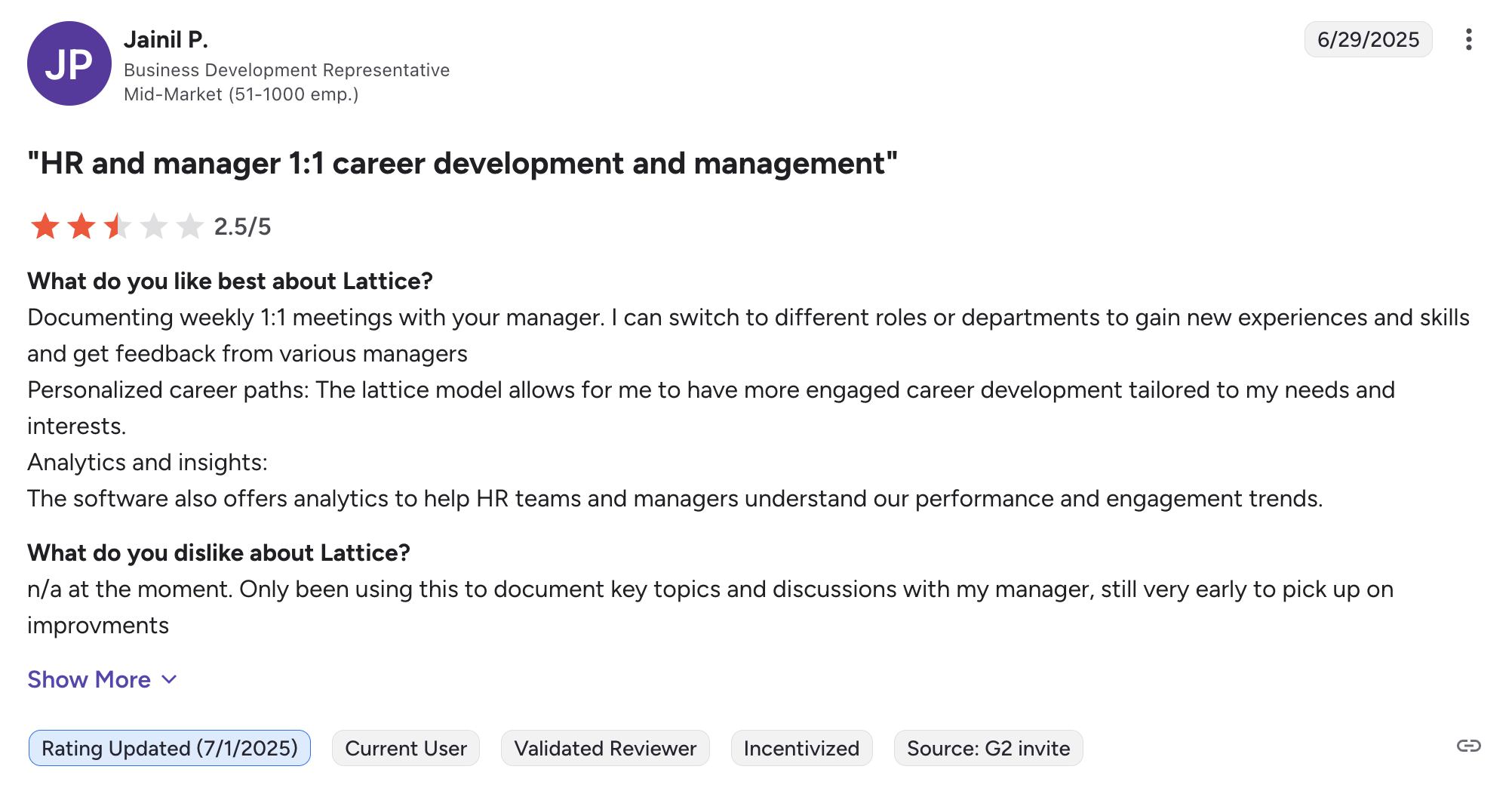Click the JP avatar circle
The height and width of the screenshot is (794, 1512).
pos(69,63)
